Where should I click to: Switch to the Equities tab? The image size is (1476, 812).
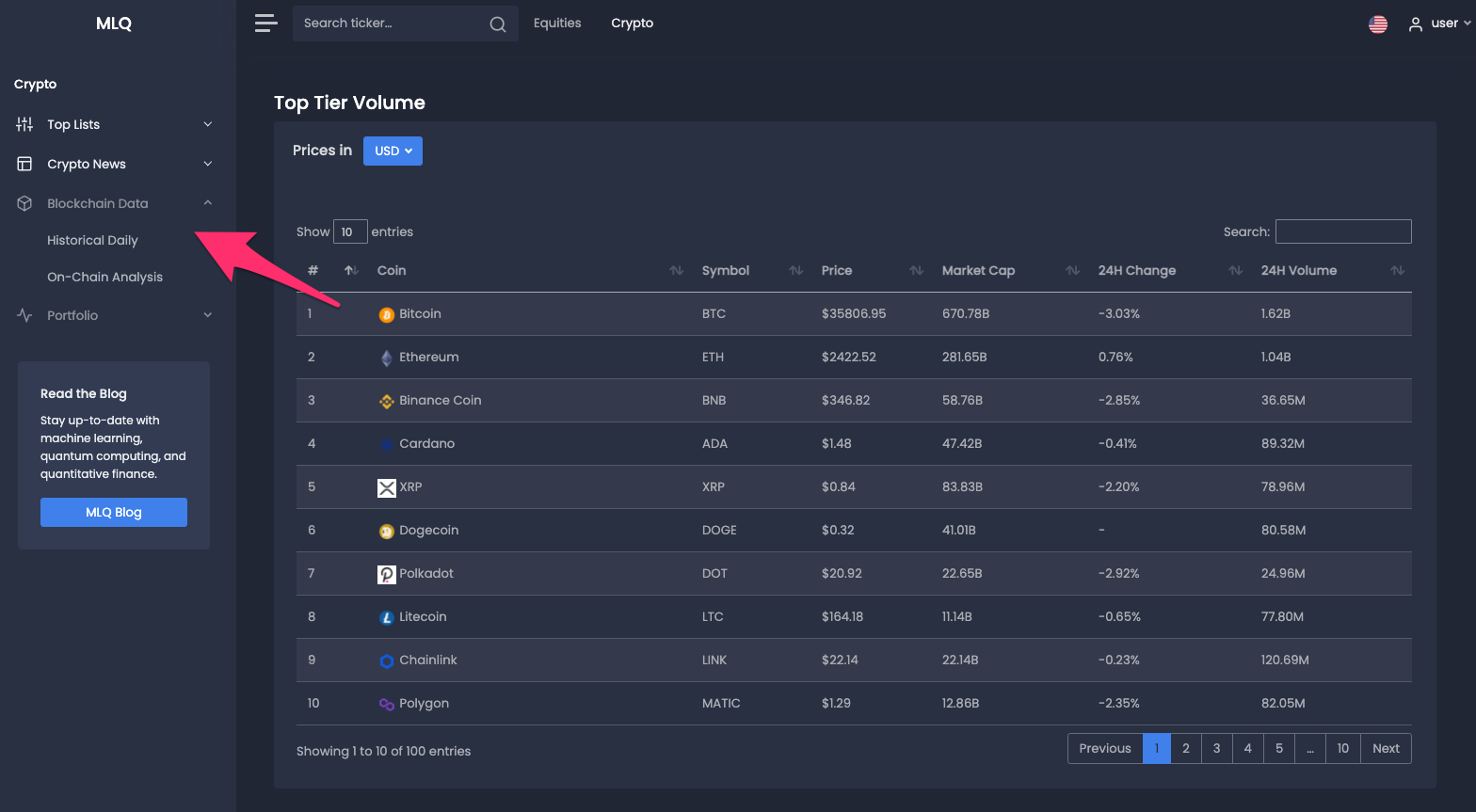557,23
